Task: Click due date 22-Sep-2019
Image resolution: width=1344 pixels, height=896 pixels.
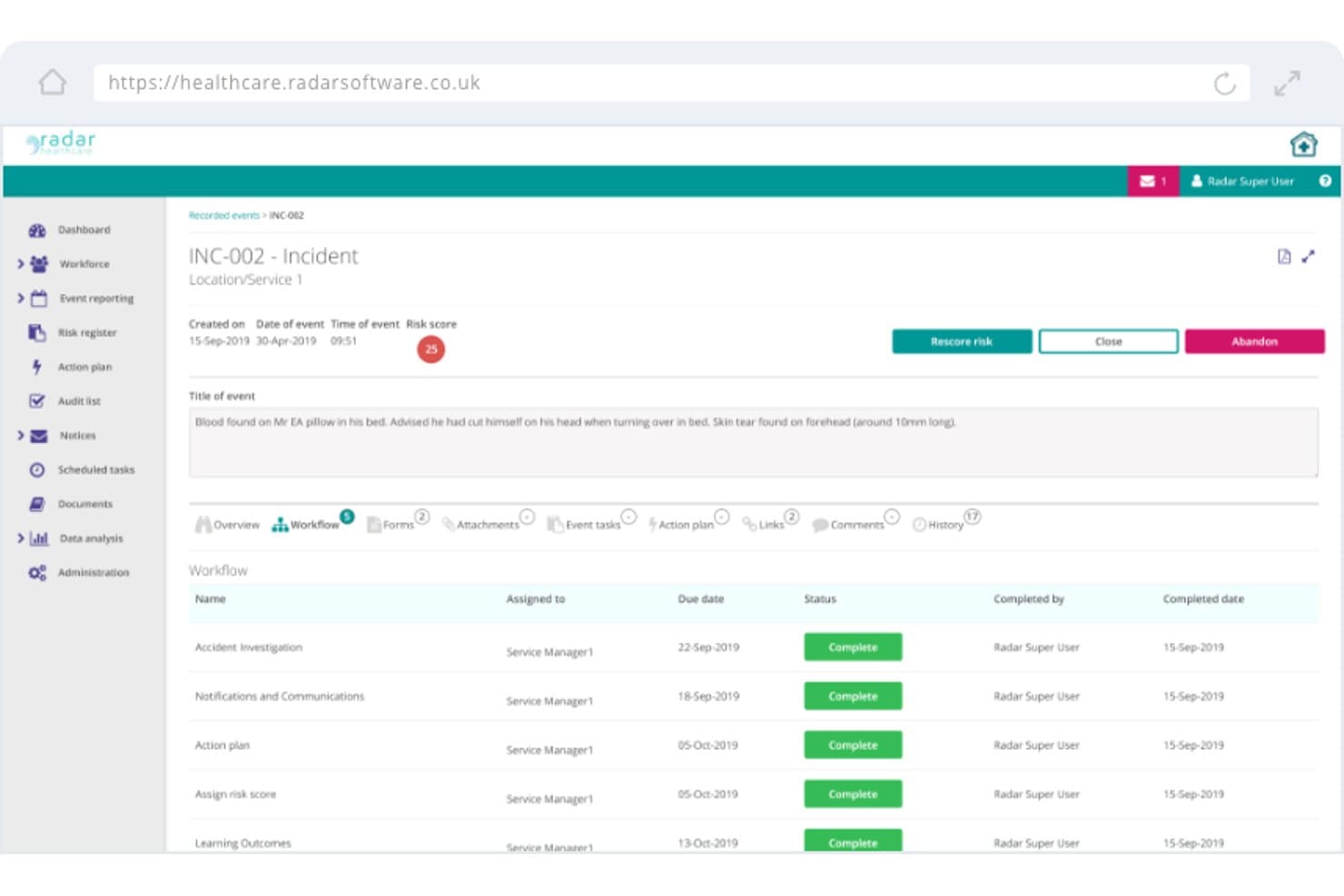Action: 708,647
